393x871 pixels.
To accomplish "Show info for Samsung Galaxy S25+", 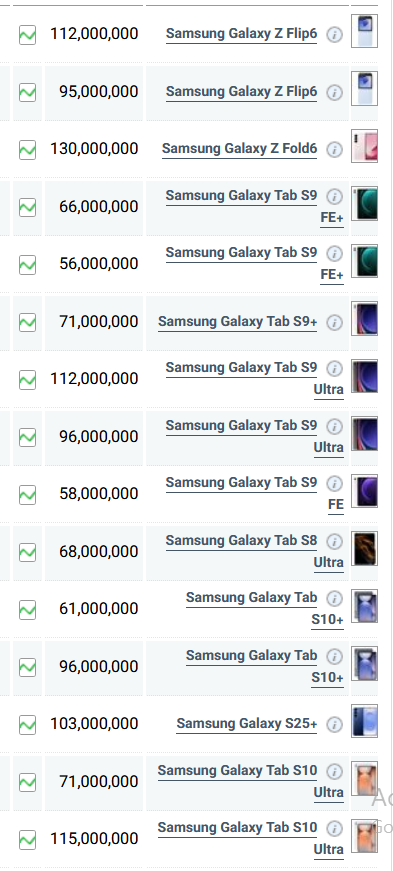I will [334, 724].
